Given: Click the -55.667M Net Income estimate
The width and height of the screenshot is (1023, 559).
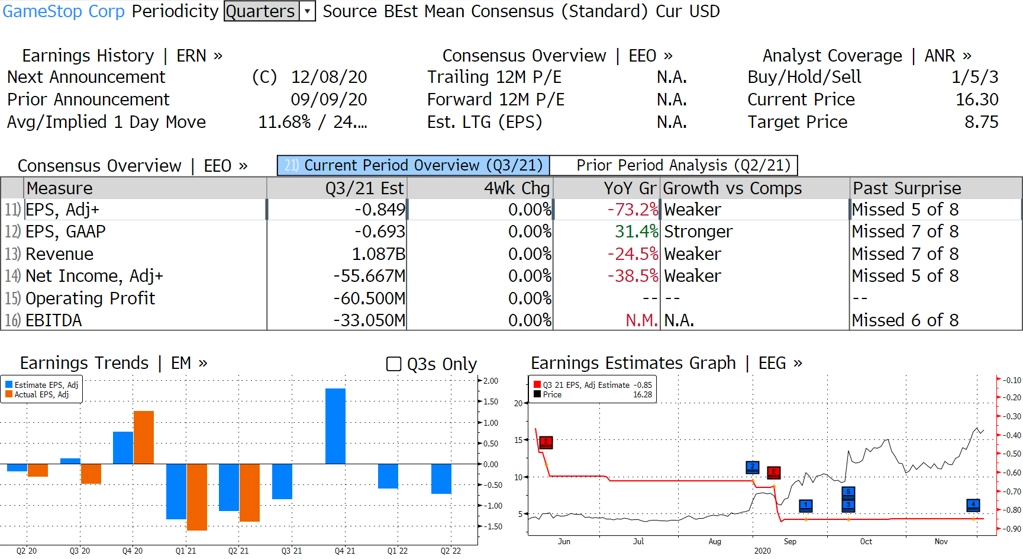Looking at the screenshot, I should click(369, 276).
